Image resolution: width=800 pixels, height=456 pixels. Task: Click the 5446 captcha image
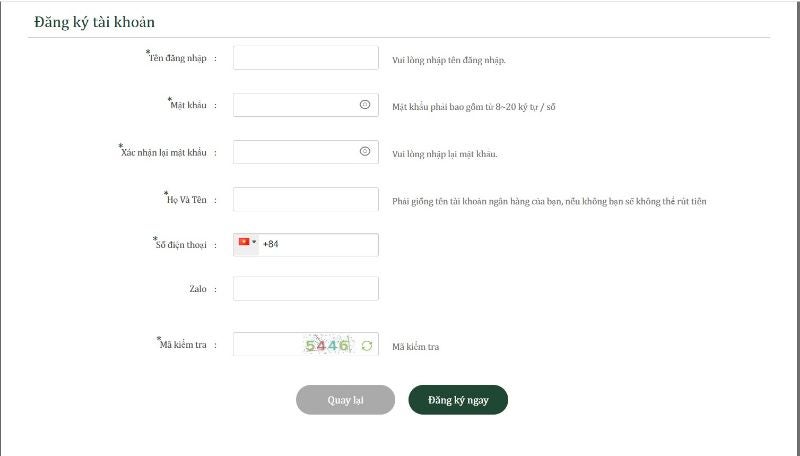click(328, 345)
